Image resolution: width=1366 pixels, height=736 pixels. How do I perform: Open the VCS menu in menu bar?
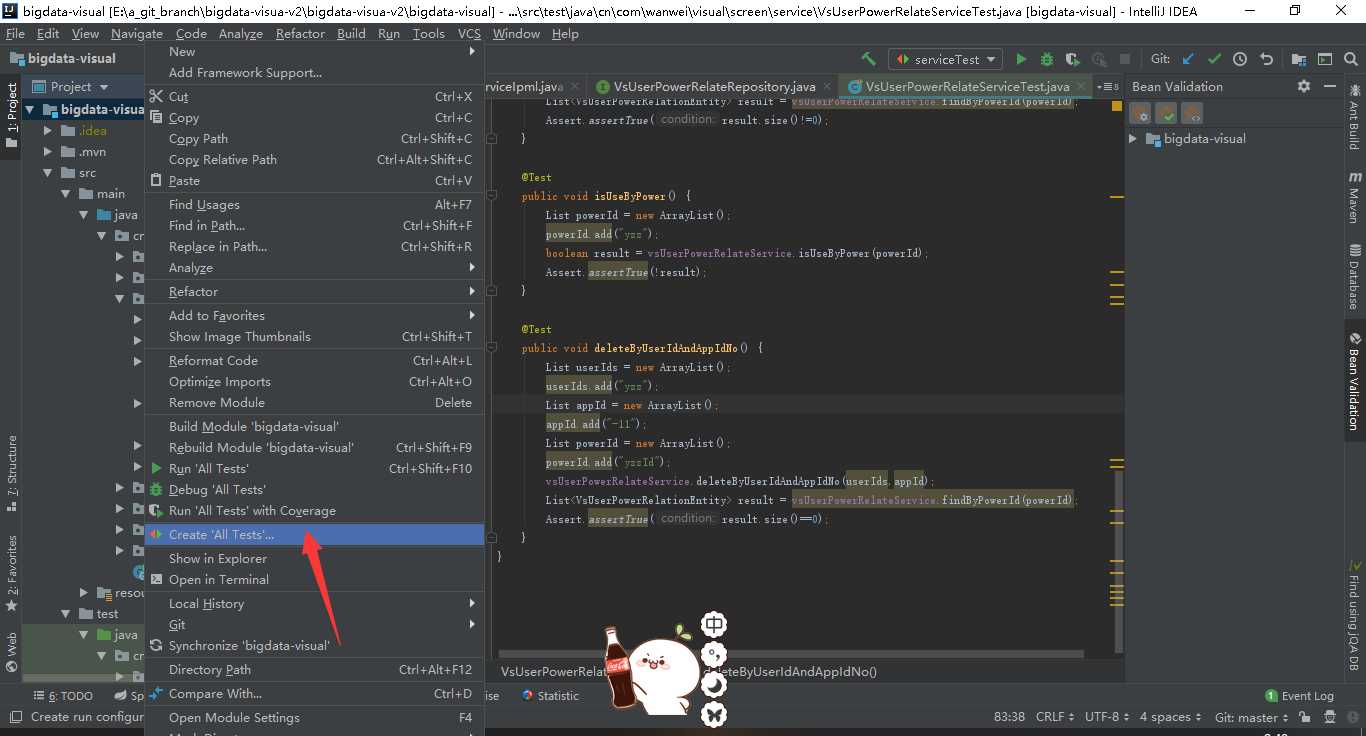coord(469,33)
